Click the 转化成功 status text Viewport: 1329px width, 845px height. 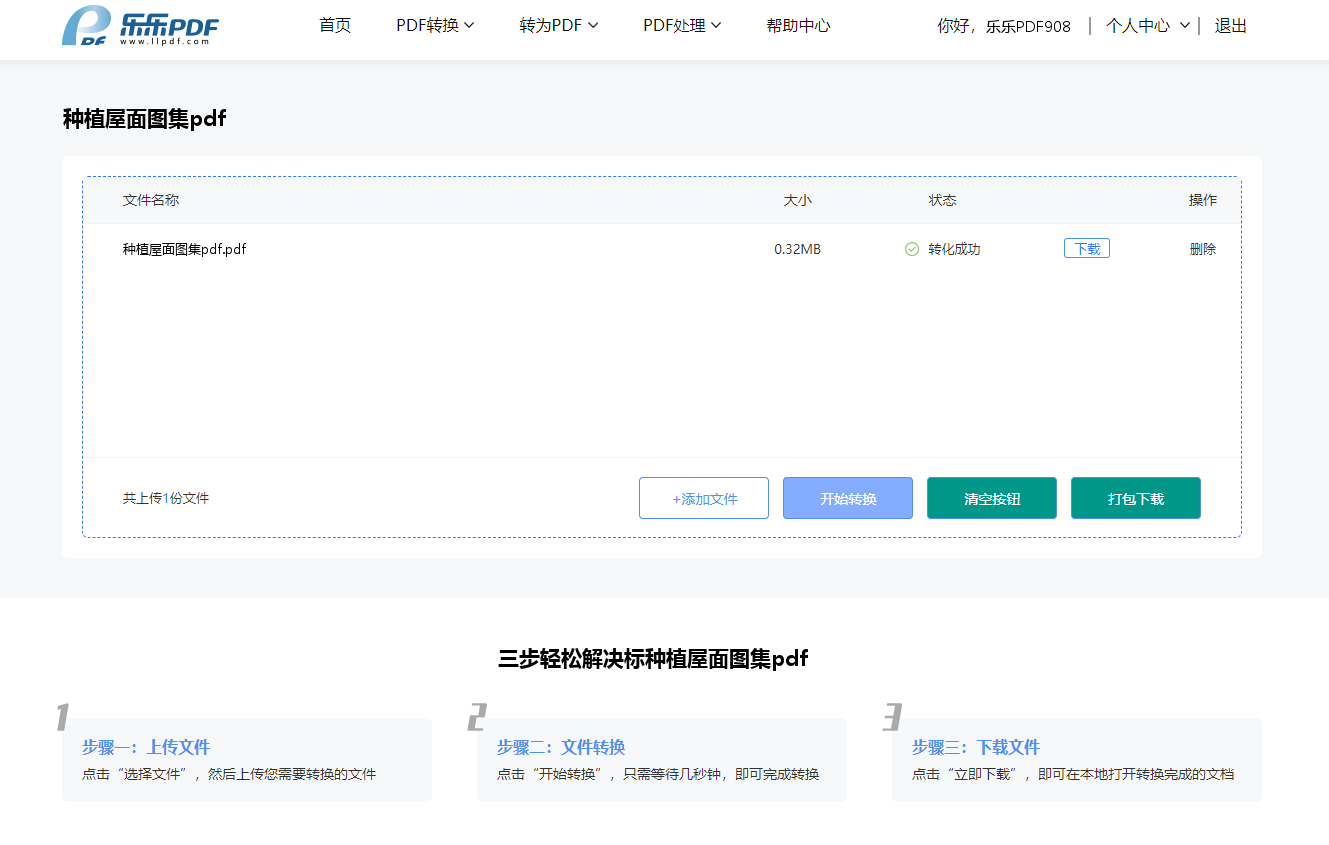tap(954, 249)
